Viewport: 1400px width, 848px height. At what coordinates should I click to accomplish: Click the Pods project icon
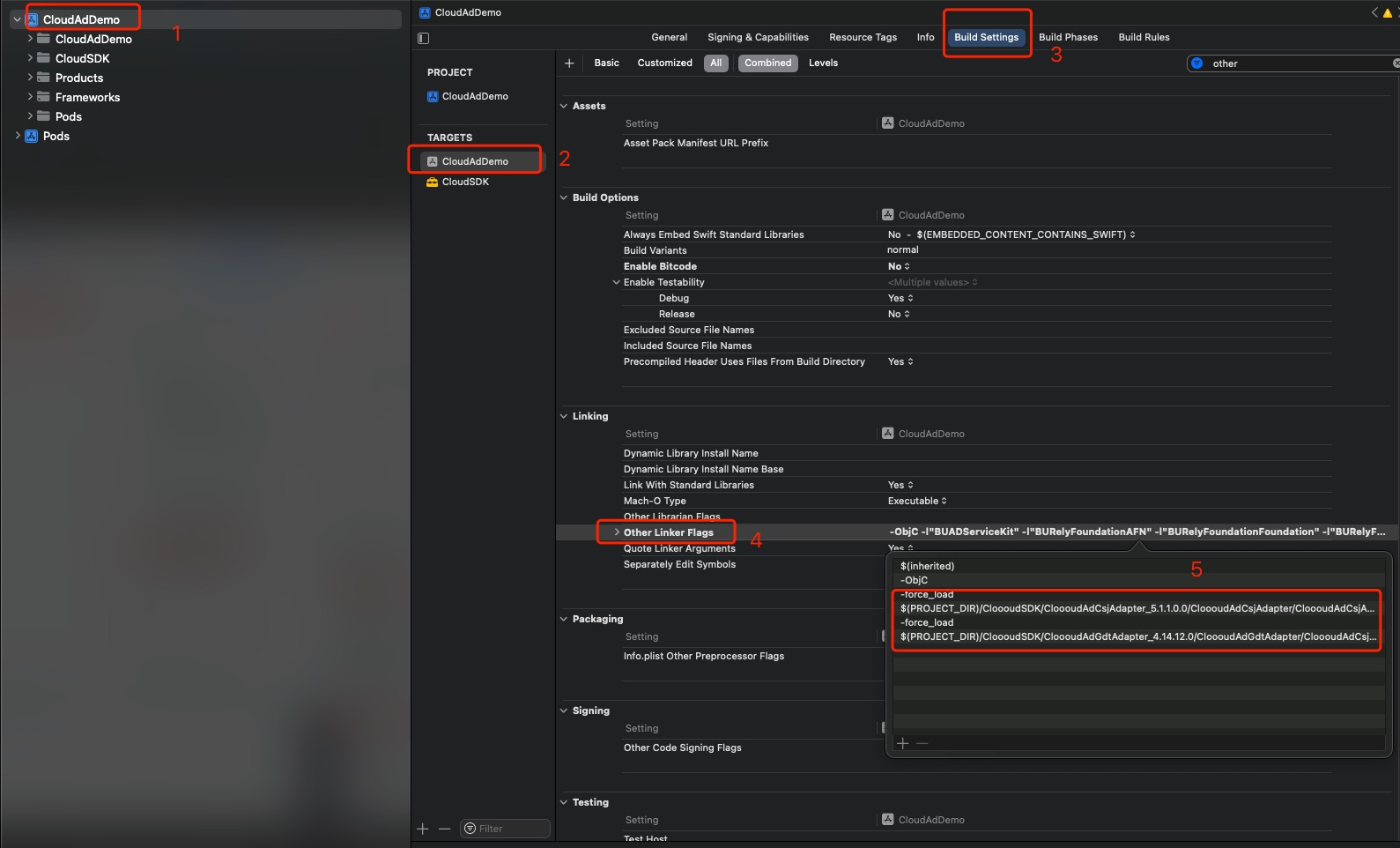tap(32, 136)
